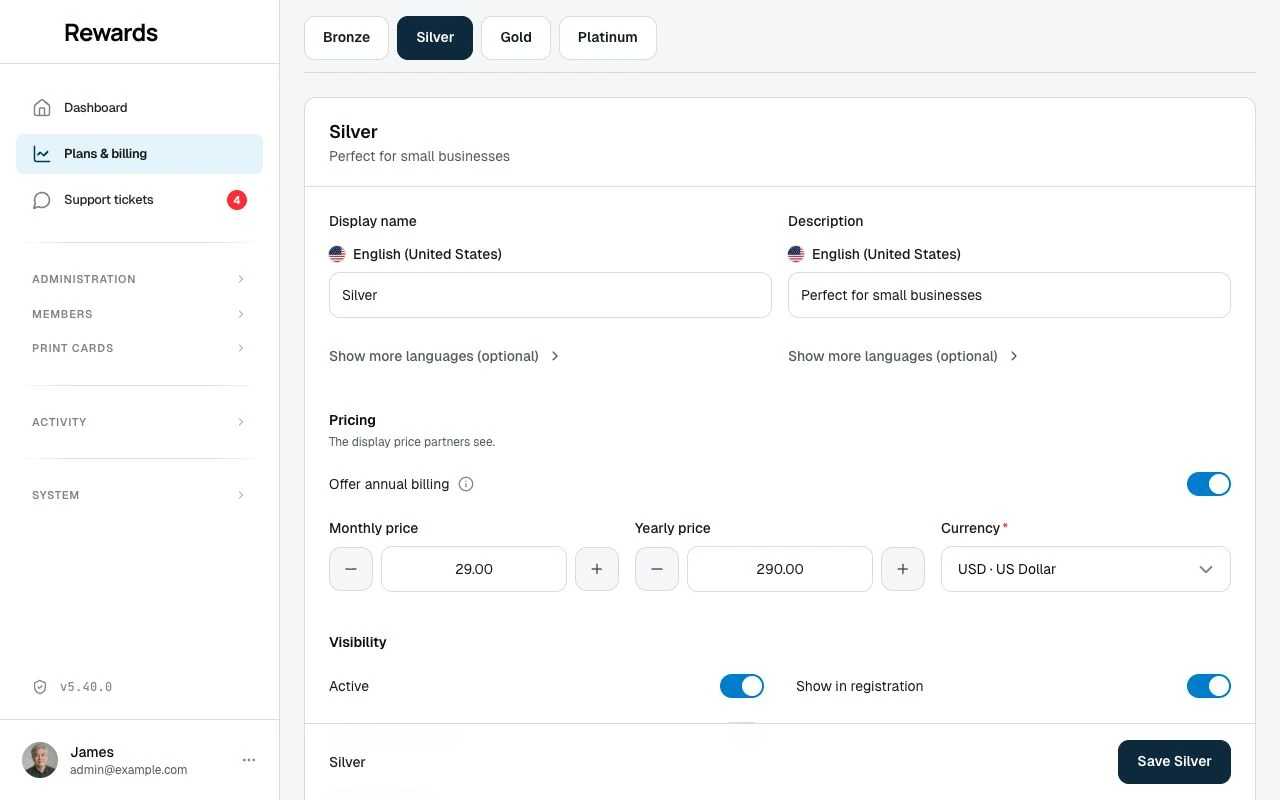Click the admin@example.com email text
Screen dimensions: 1280x800
(129, 770)
